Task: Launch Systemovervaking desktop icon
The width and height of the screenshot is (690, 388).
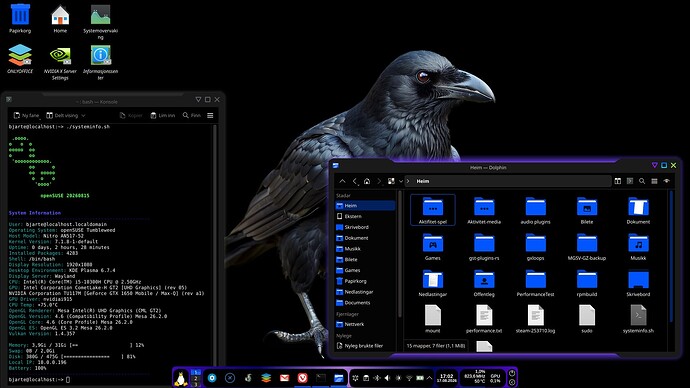Action: pyautogui.click(x=100, y=21)
